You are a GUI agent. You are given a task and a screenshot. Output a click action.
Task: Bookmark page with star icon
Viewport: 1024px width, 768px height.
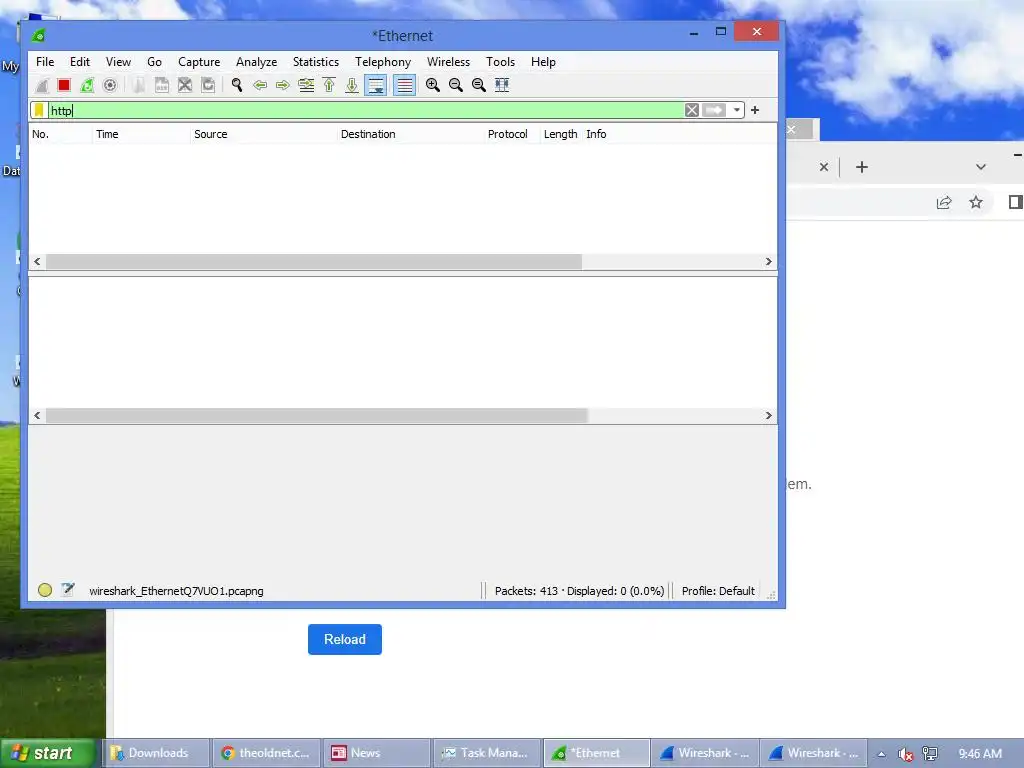[x=976, y=202]
